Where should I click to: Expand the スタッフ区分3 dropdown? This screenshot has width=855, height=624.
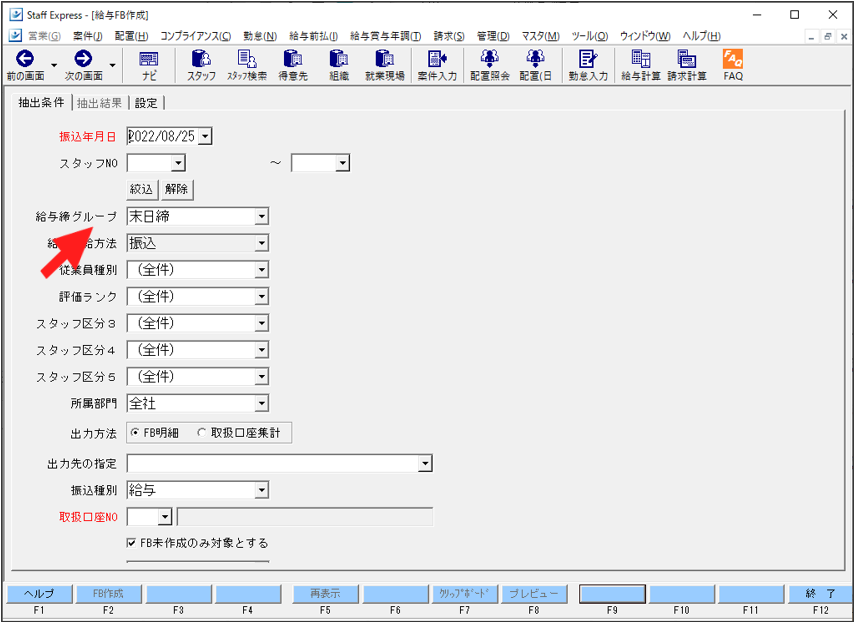(x=261, y=323)
